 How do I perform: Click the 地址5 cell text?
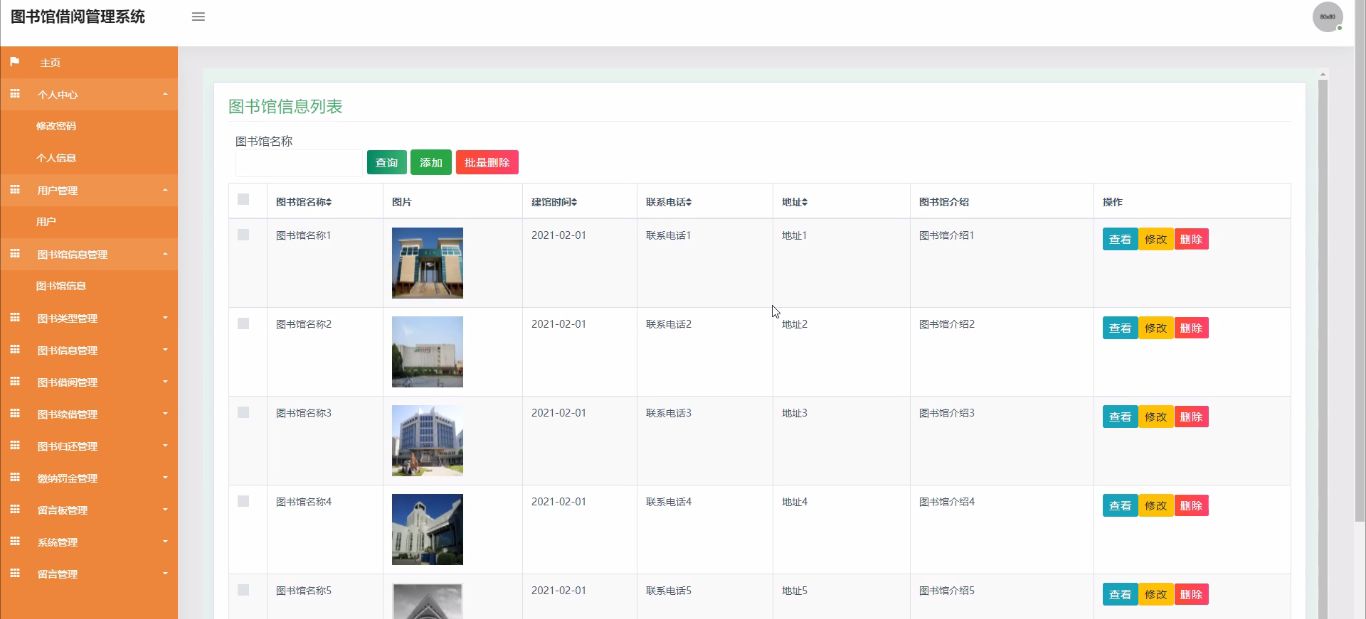[794, 591]
